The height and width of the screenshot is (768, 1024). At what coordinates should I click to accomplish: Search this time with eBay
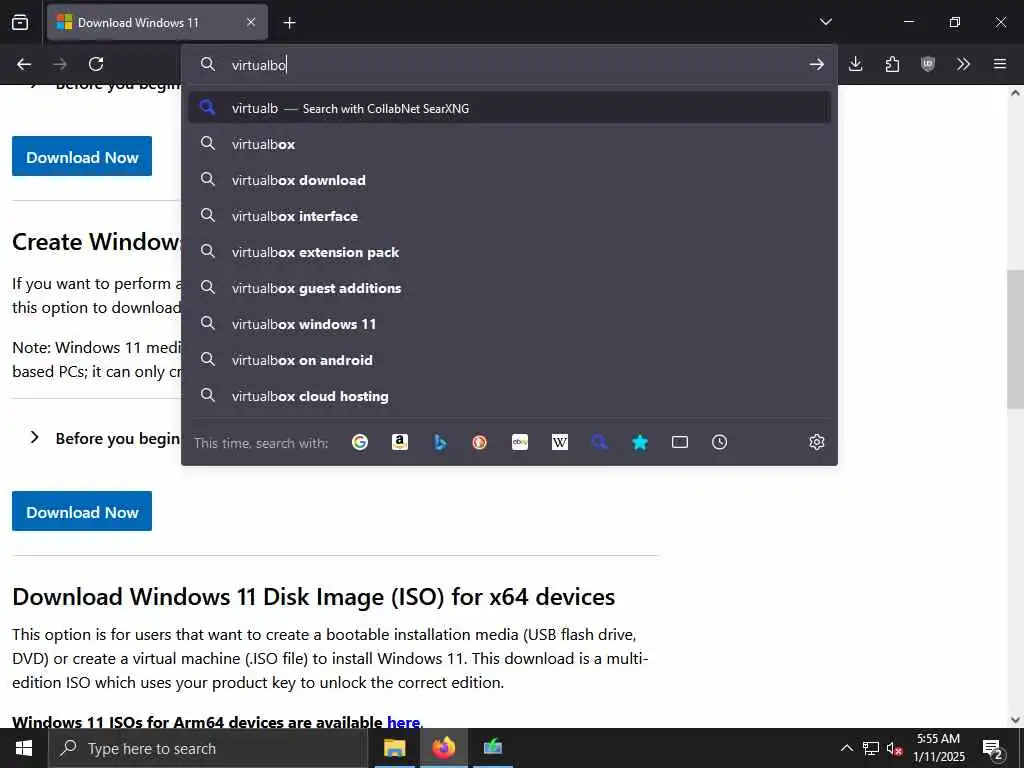pos(520,442)
